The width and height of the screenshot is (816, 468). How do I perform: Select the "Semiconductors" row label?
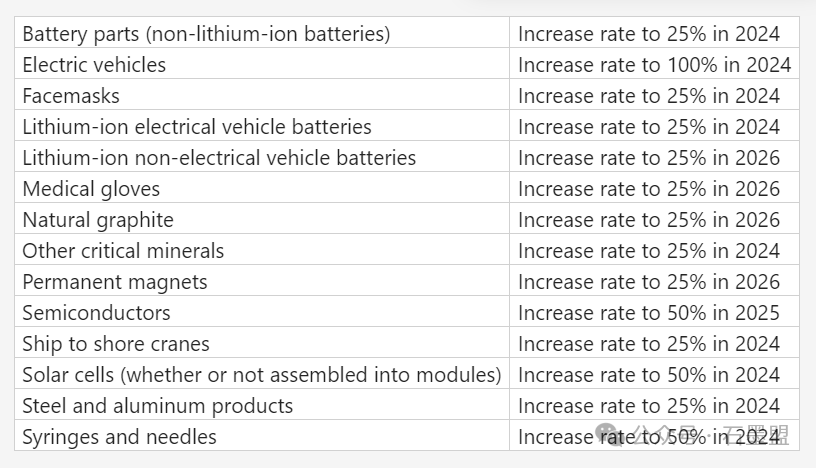point(96,313)
